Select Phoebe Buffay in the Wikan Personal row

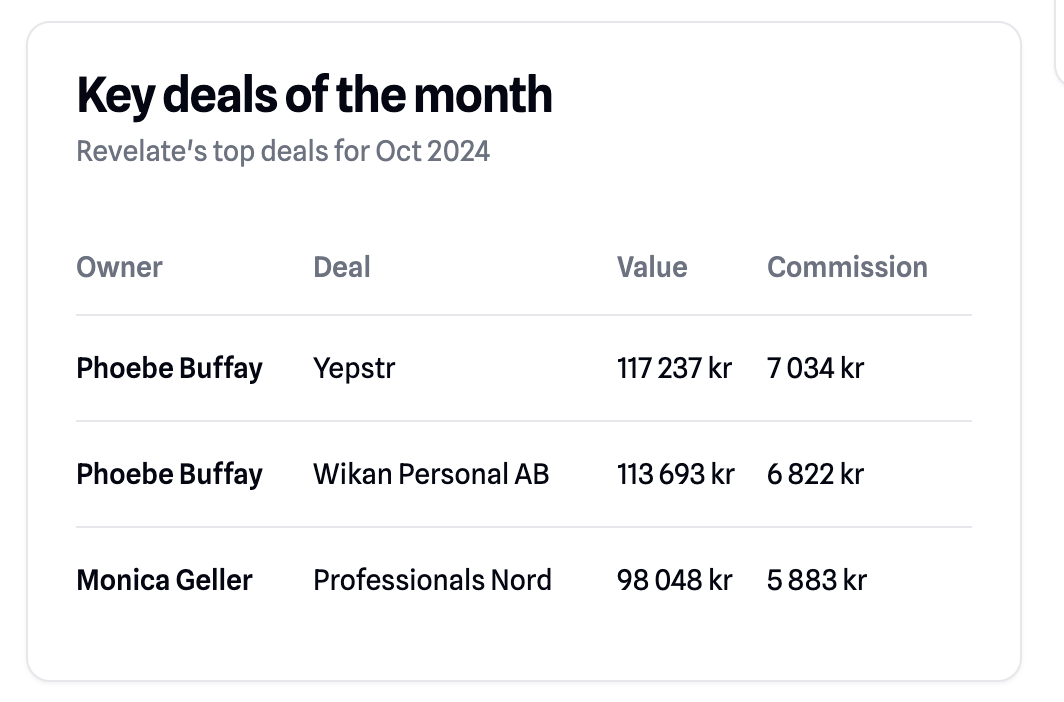point(169,474)
